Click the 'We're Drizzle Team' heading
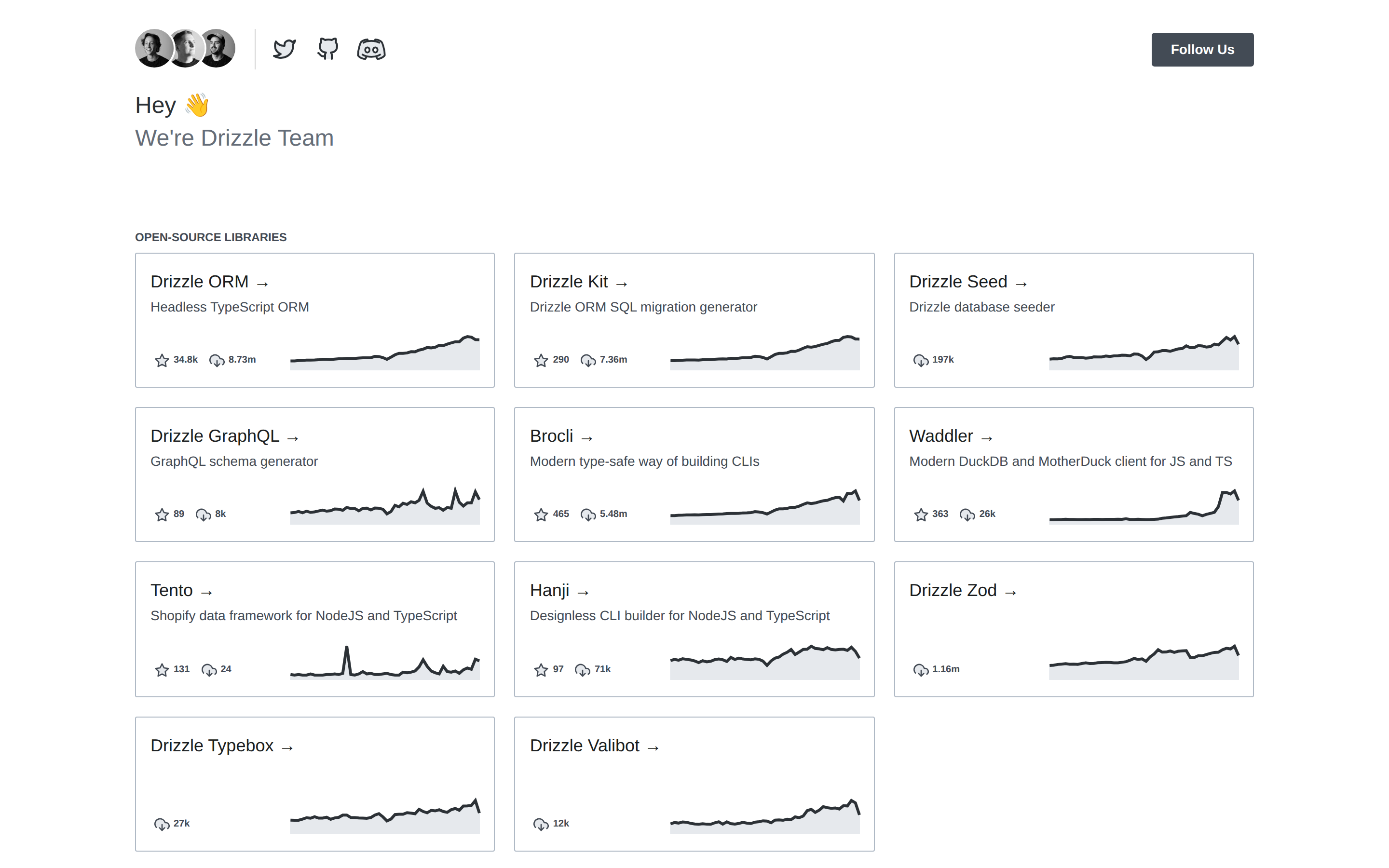 [234, 138]
